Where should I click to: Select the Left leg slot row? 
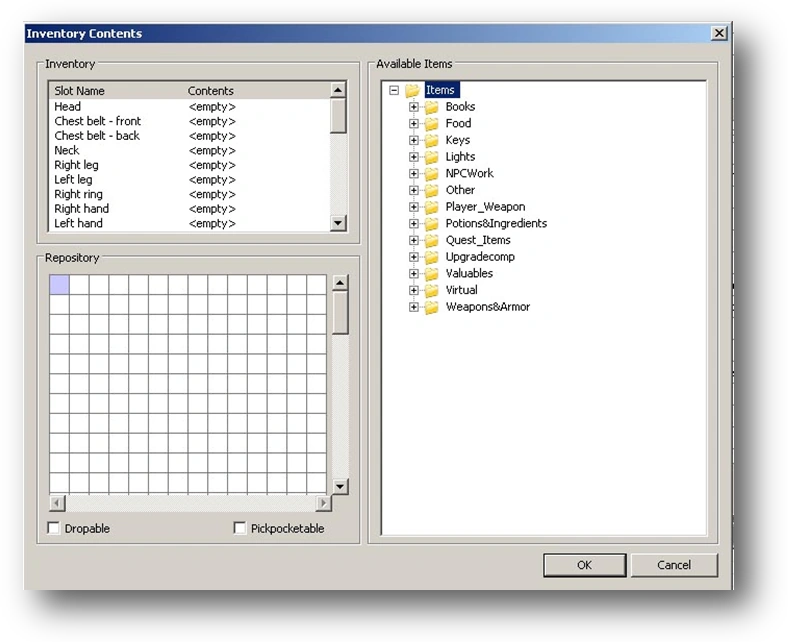[x=190, y=179]
